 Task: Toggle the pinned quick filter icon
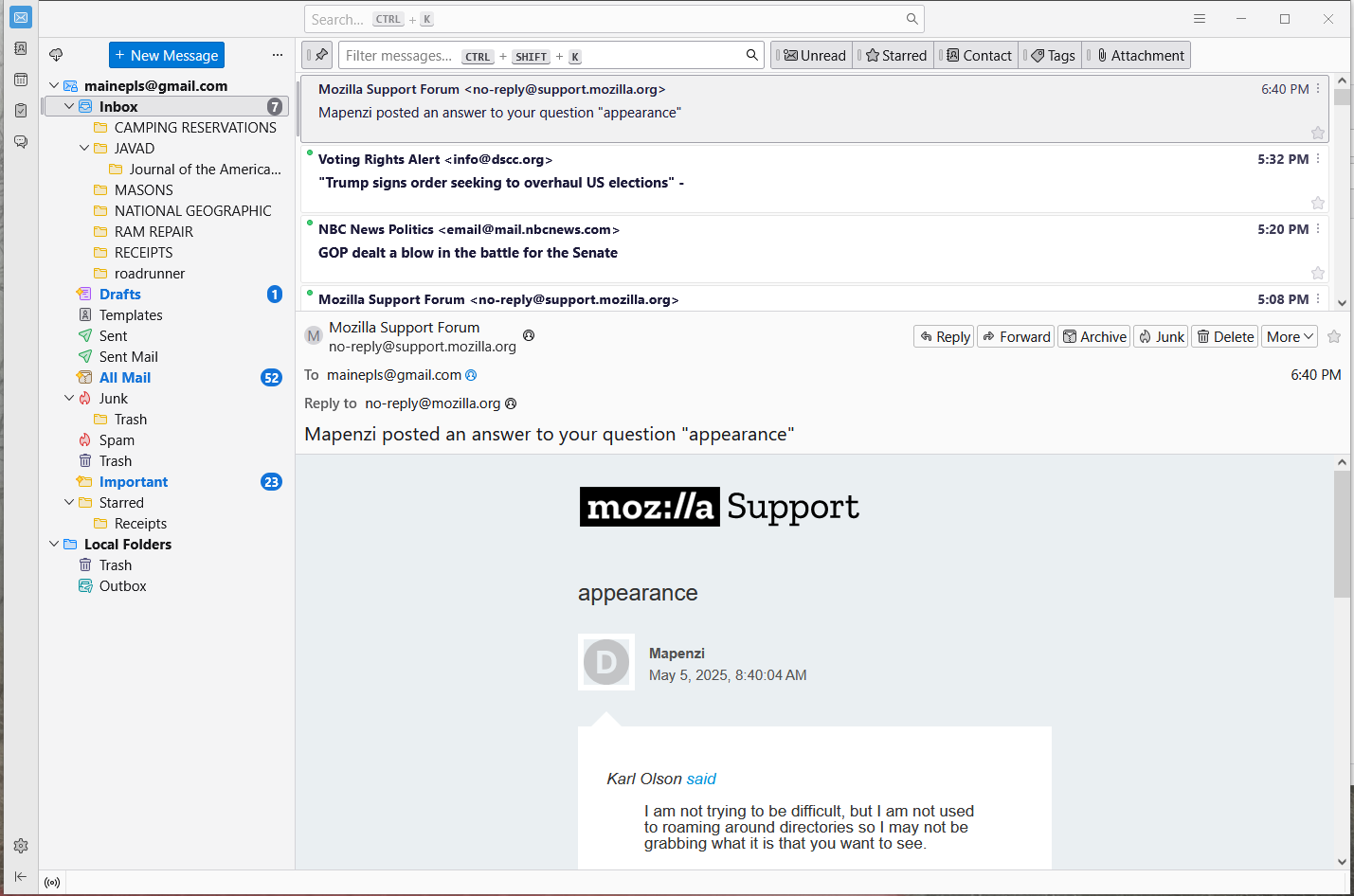pos(317,55)
